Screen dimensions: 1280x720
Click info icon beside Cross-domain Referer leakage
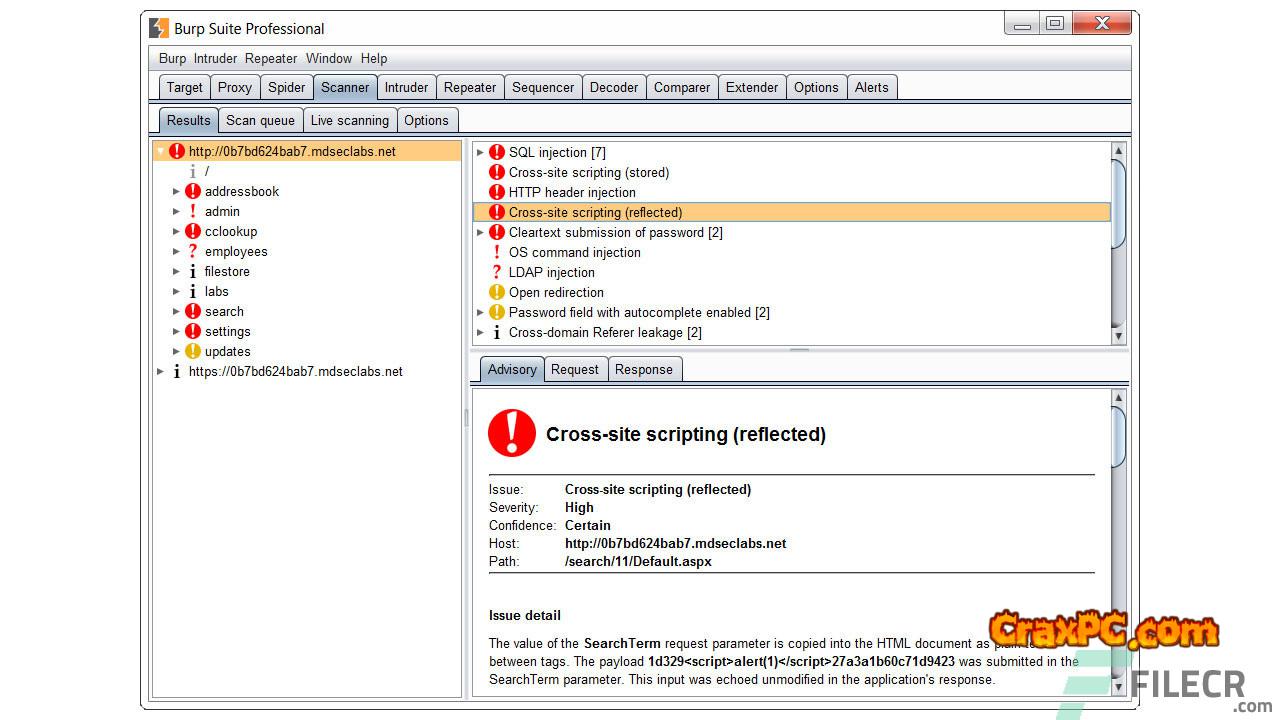click(496, 332)
